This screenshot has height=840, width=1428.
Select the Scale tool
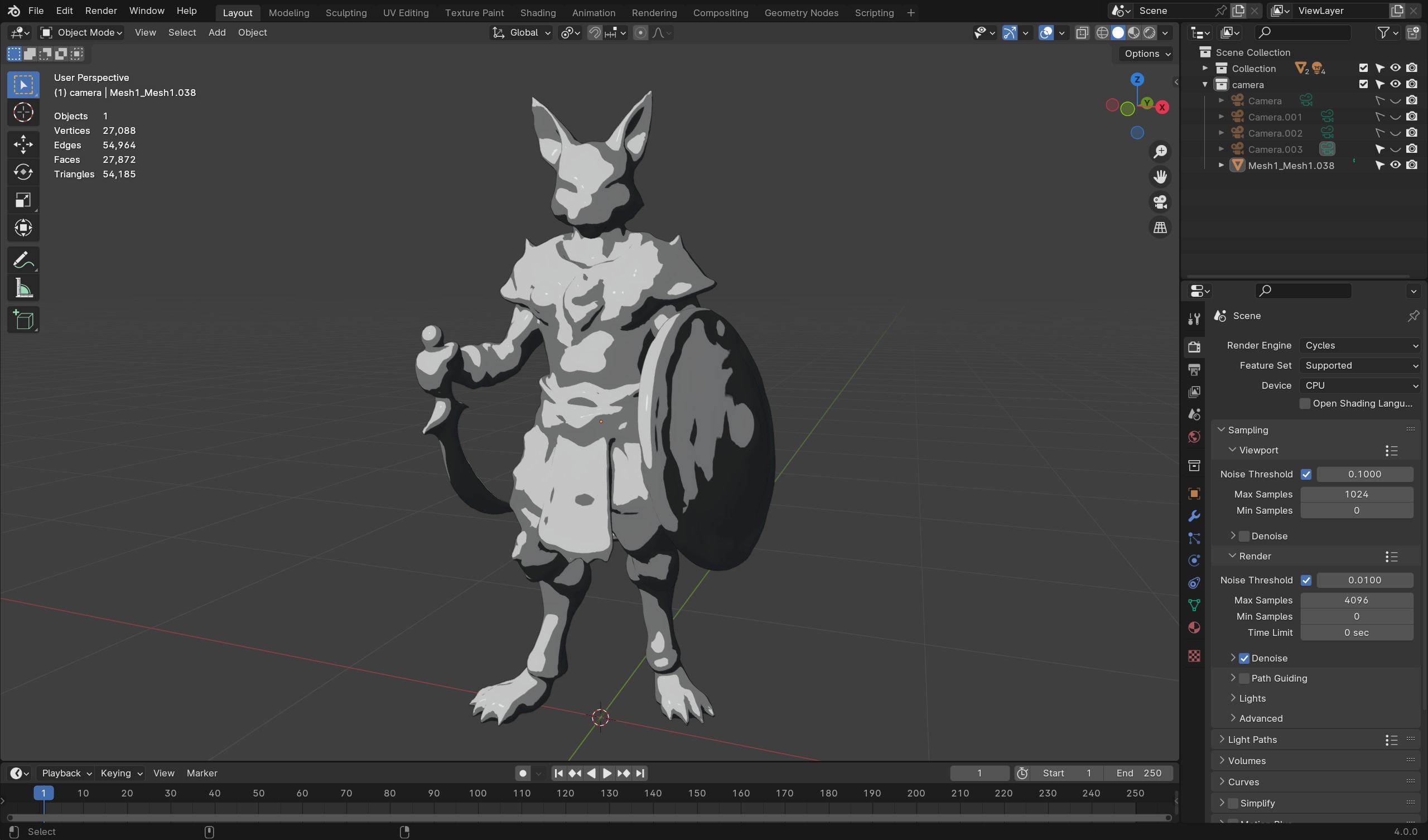pos(23,200)
